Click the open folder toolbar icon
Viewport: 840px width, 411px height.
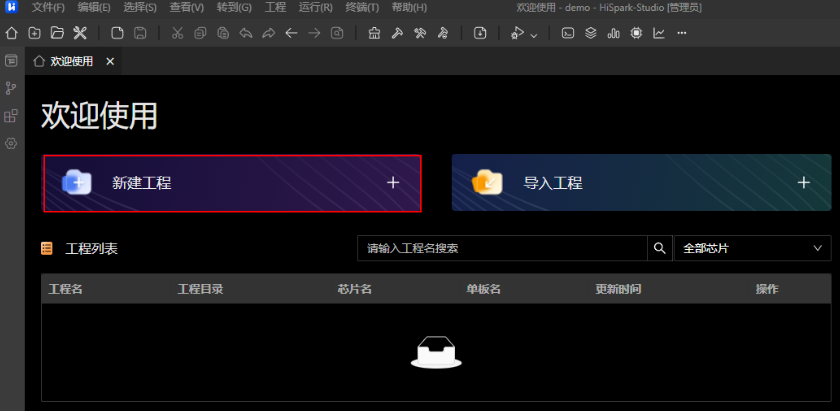pyautogui.click(x=57, y=33)
